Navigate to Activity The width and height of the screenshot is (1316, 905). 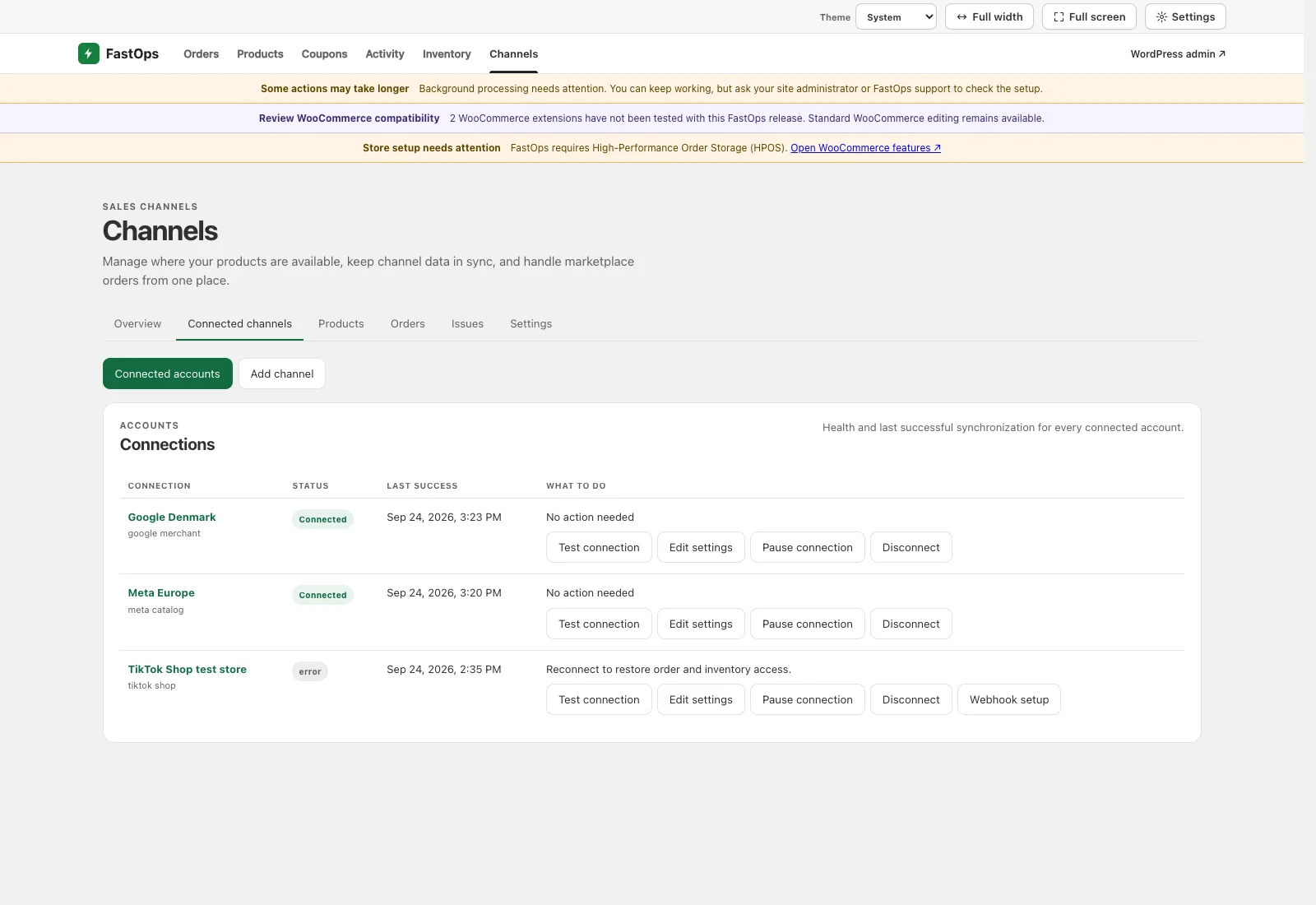[x=385, y=54]
